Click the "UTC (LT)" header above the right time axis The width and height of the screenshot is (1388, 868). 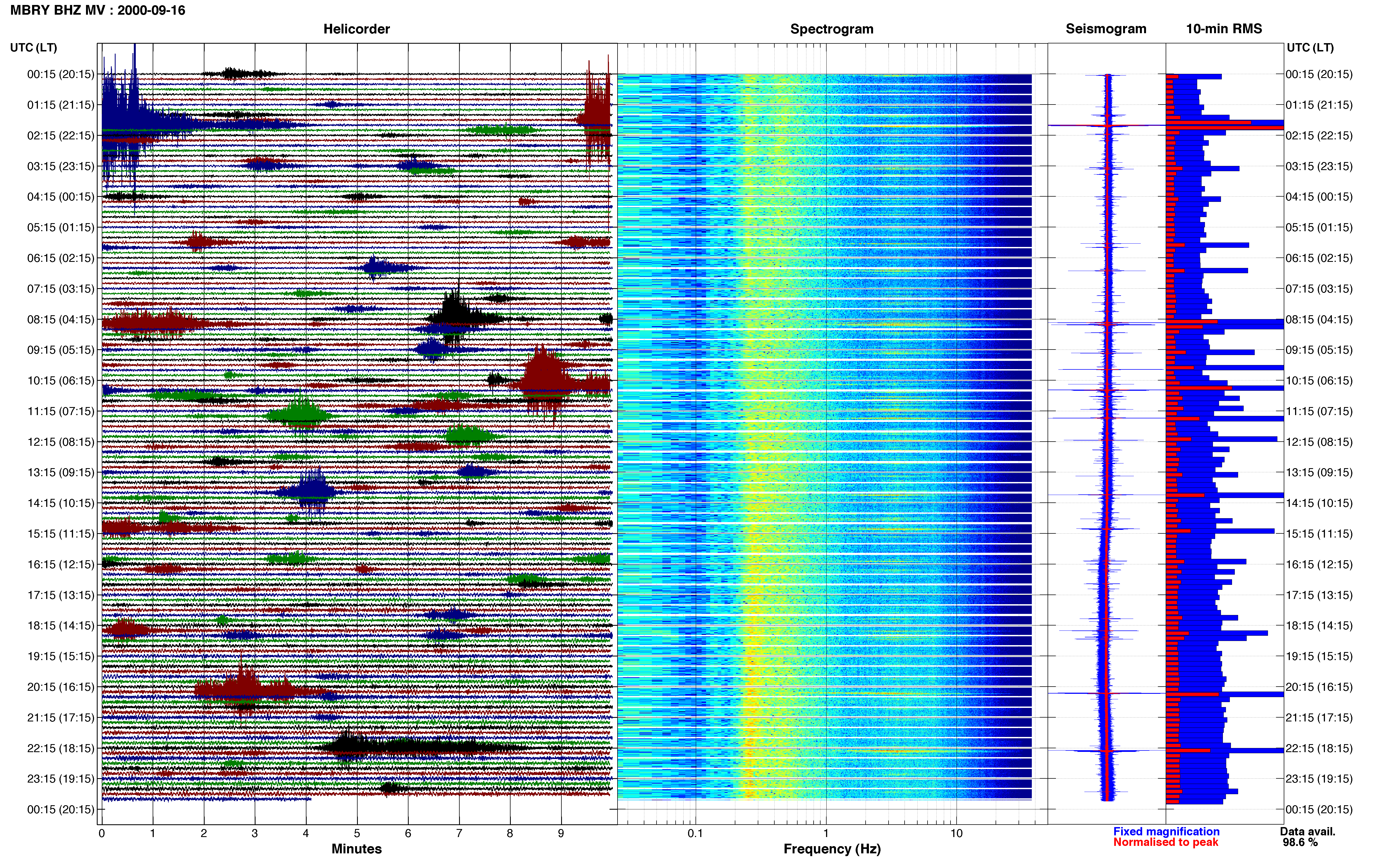pos(1310,48)
